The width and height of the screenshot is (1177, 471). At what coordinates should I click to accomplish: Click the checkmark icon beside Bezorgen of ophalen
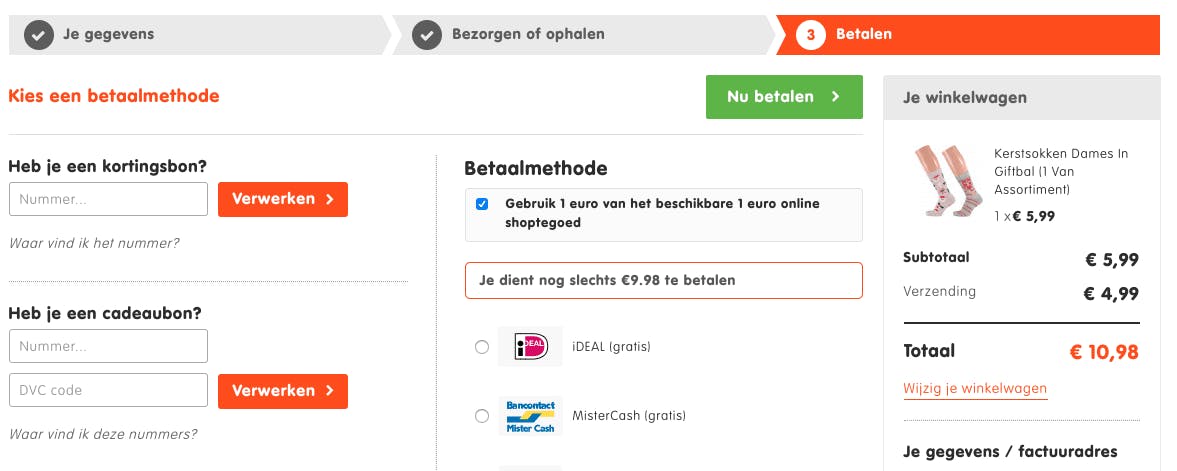pos(428,35)
